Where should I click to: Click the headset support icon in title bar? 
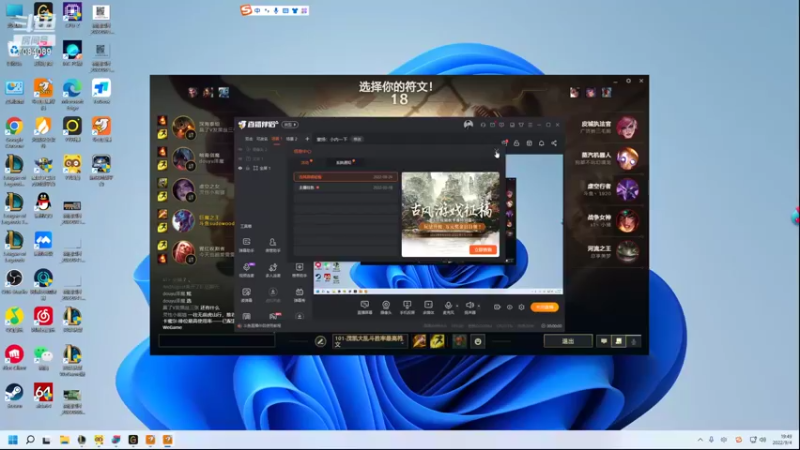click(x=483, y=124)
